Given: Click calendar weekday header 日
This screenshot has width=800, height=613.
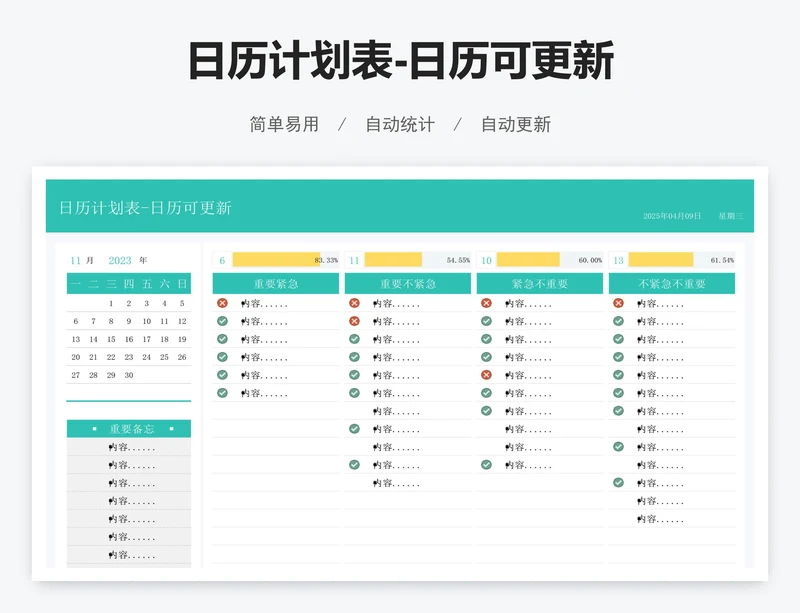Looking at the screenshot, I should pyautogui.click(x=182, y=284).
